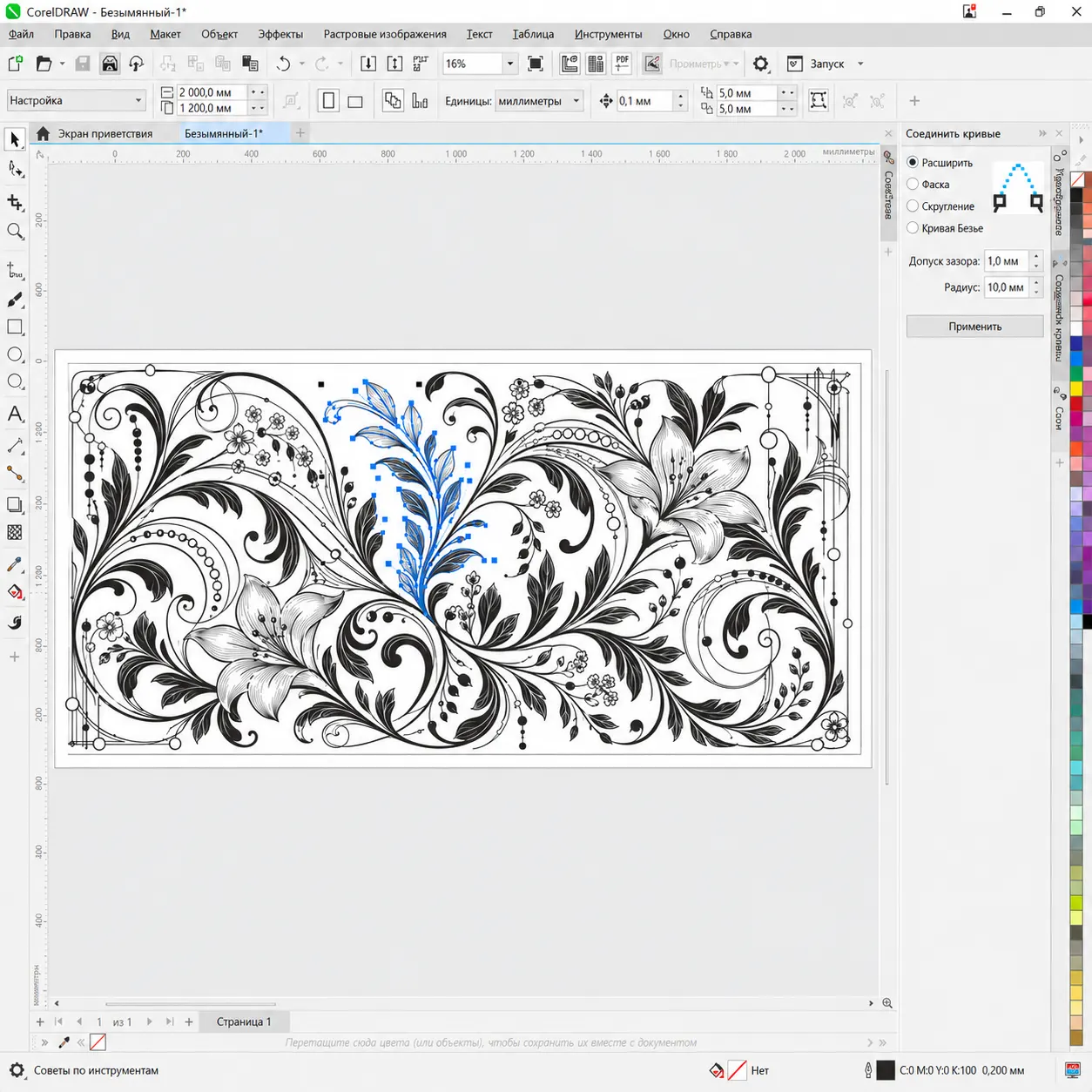Click the Export icon
The width and height of the screenshot is (1092, 1092).
click(394, 64)
